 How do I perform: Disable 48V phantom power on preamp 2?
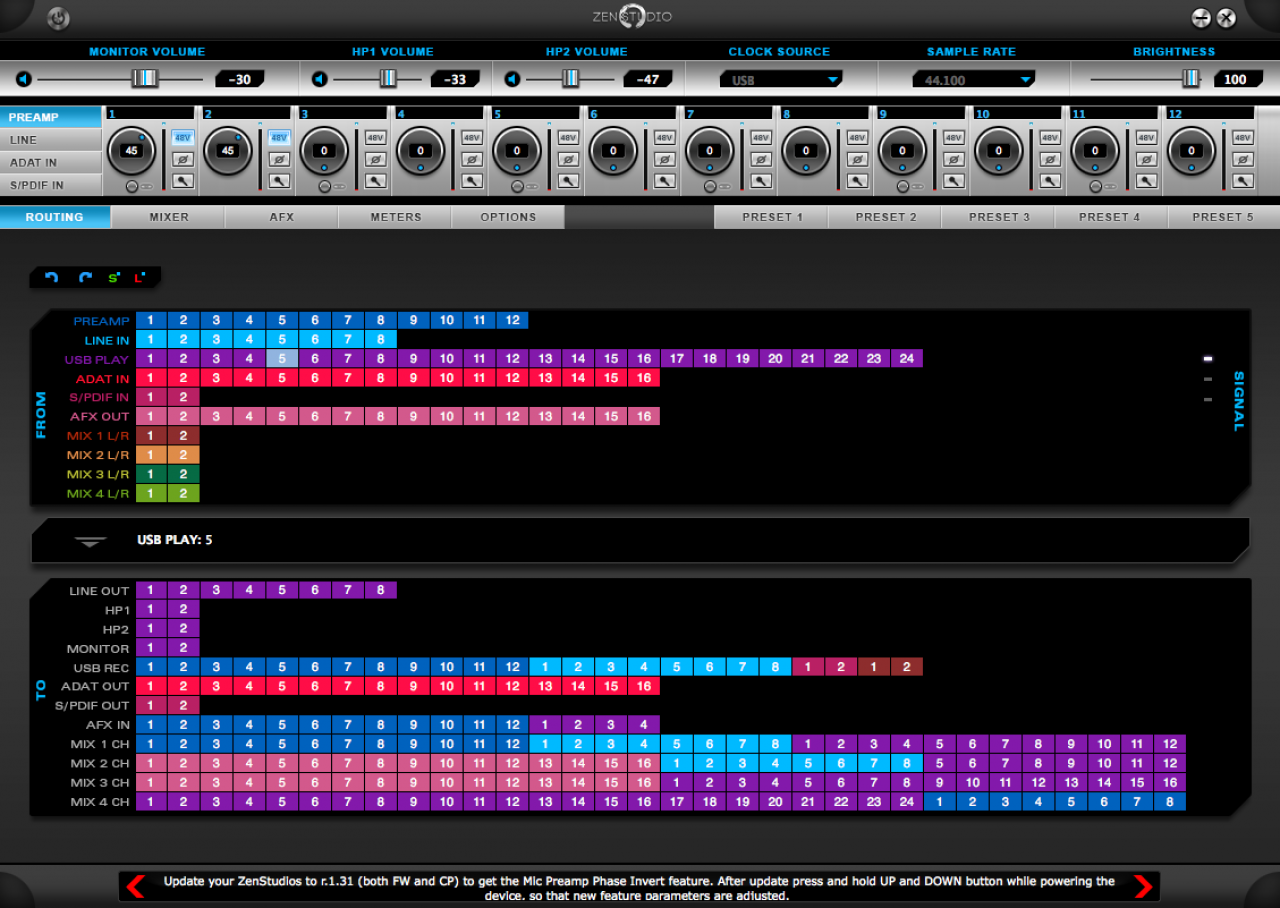point(279,138)
